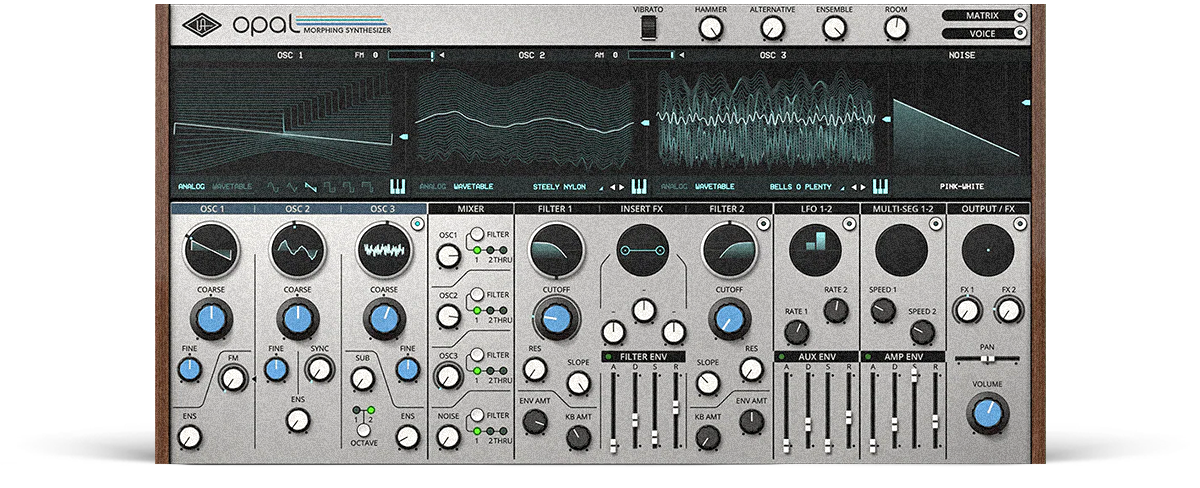Viewport: 1200px width, 488px height.
Task: Click the Mixer section header
Action: [470, 208]
